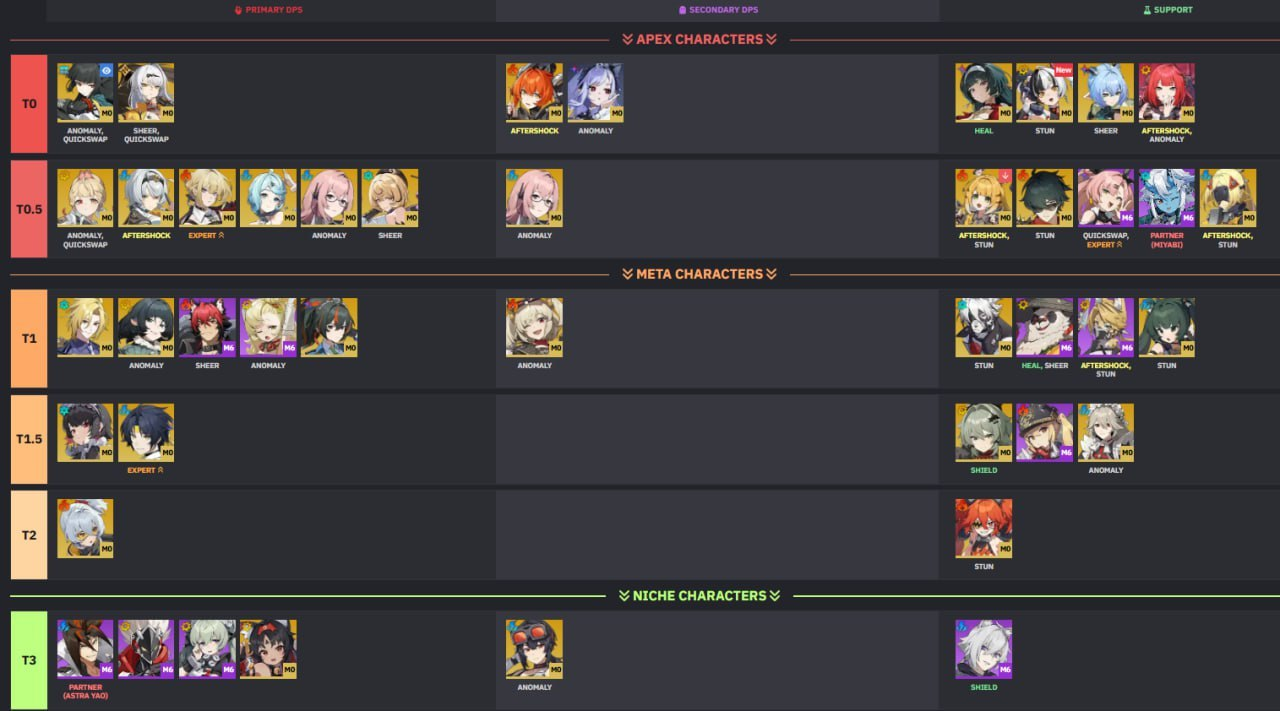1280x711 pixels.
Task: Click the goggles-wearing Anomaly character in T3
Action: click(x=534, y=648)
